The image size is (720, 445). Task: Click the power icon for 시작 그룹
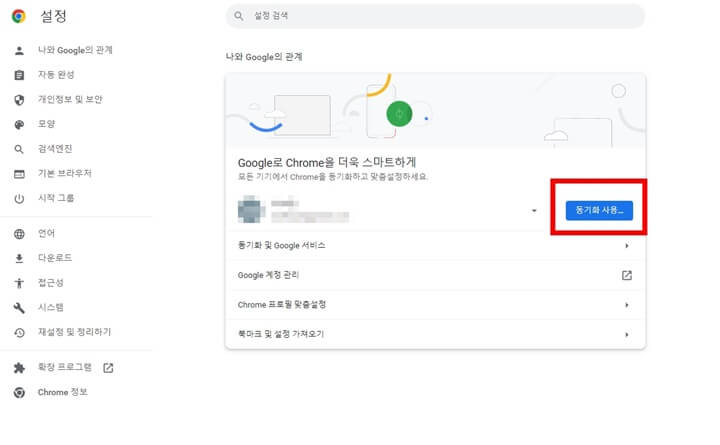click(x=19, y=199)
